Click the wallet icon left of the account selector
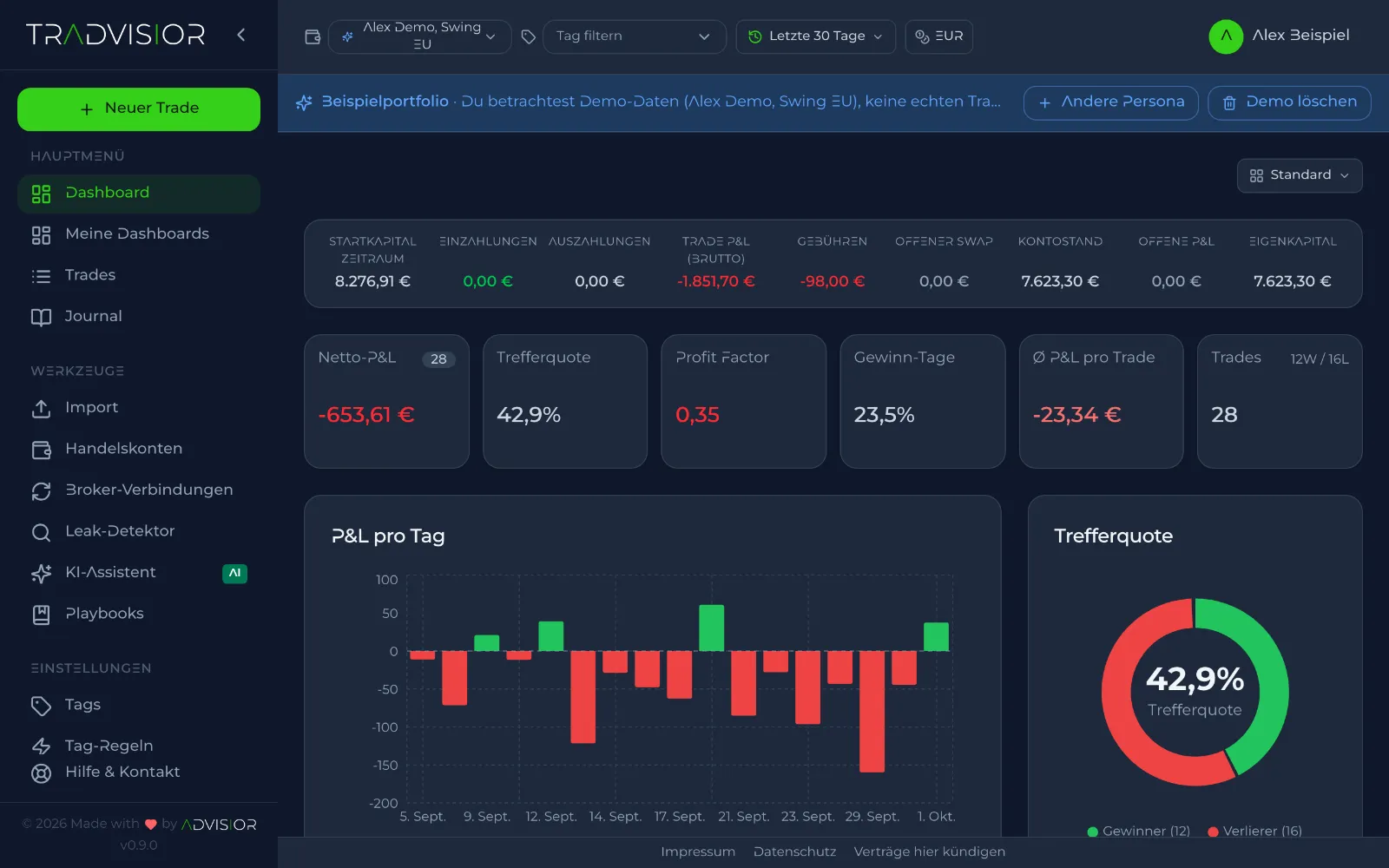 click(x=313, y=36)
